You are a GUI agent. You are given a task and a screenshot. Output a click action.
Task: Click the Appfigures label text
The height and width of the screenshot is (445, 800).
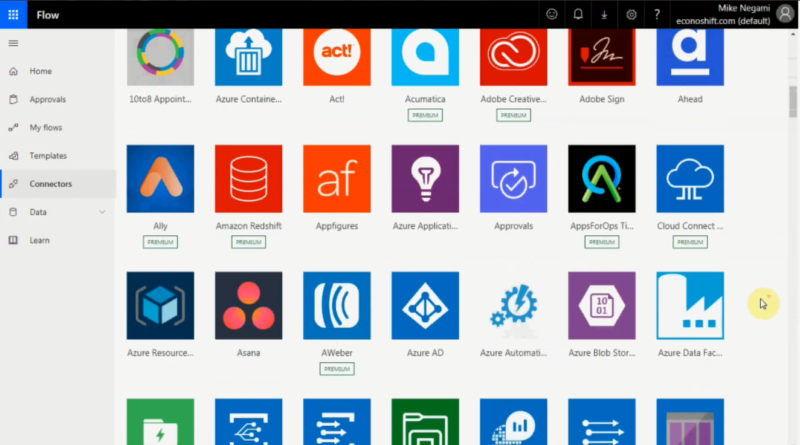click(337, 226)
